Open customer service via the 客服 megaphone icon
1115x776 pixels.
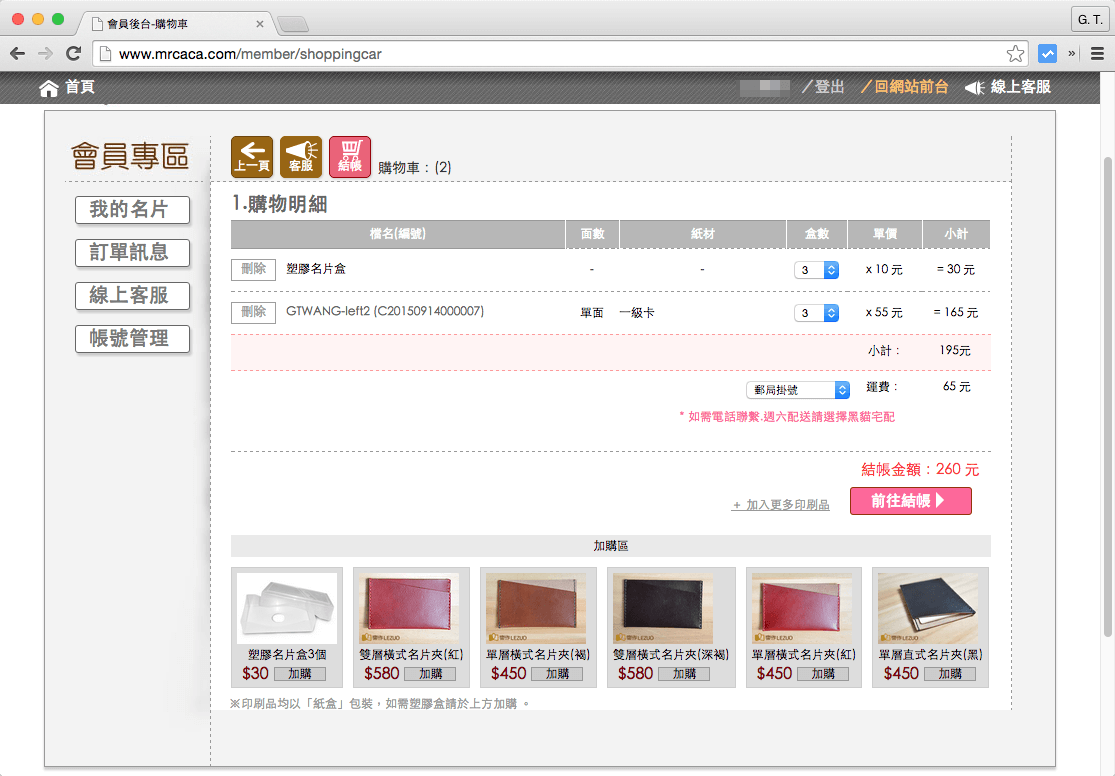pos(301,156)
